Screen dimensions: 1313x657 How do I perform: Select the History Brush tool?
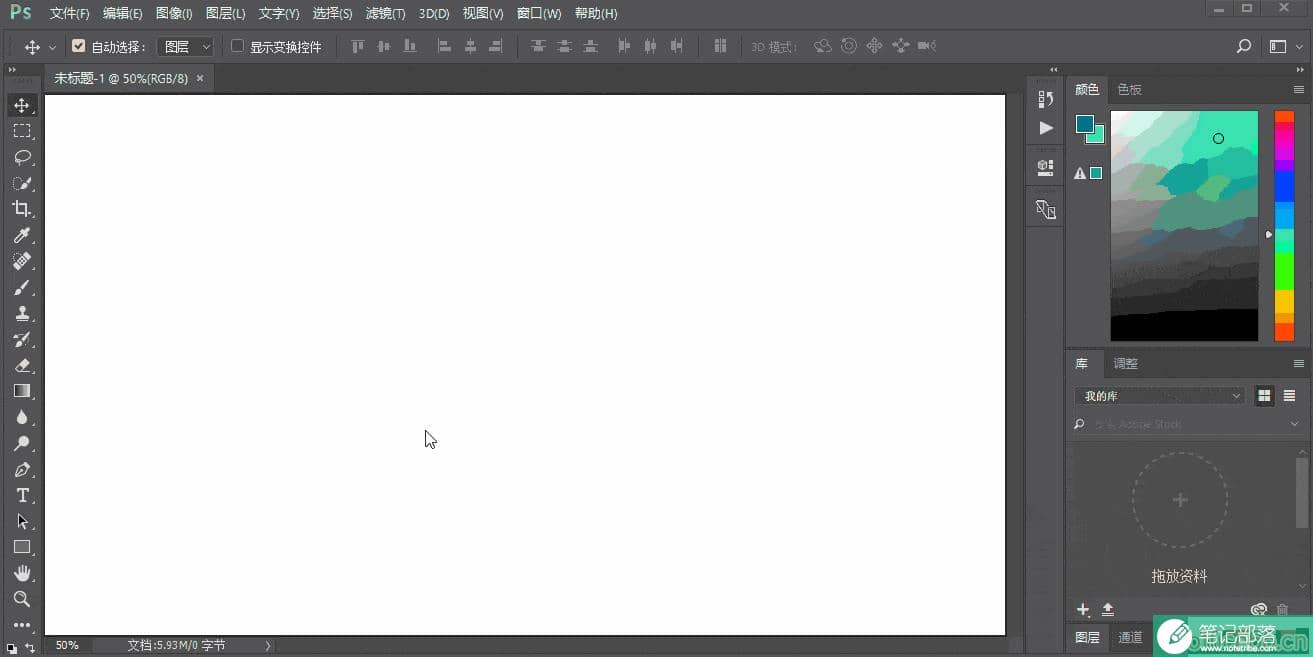[x=22, y=339]
